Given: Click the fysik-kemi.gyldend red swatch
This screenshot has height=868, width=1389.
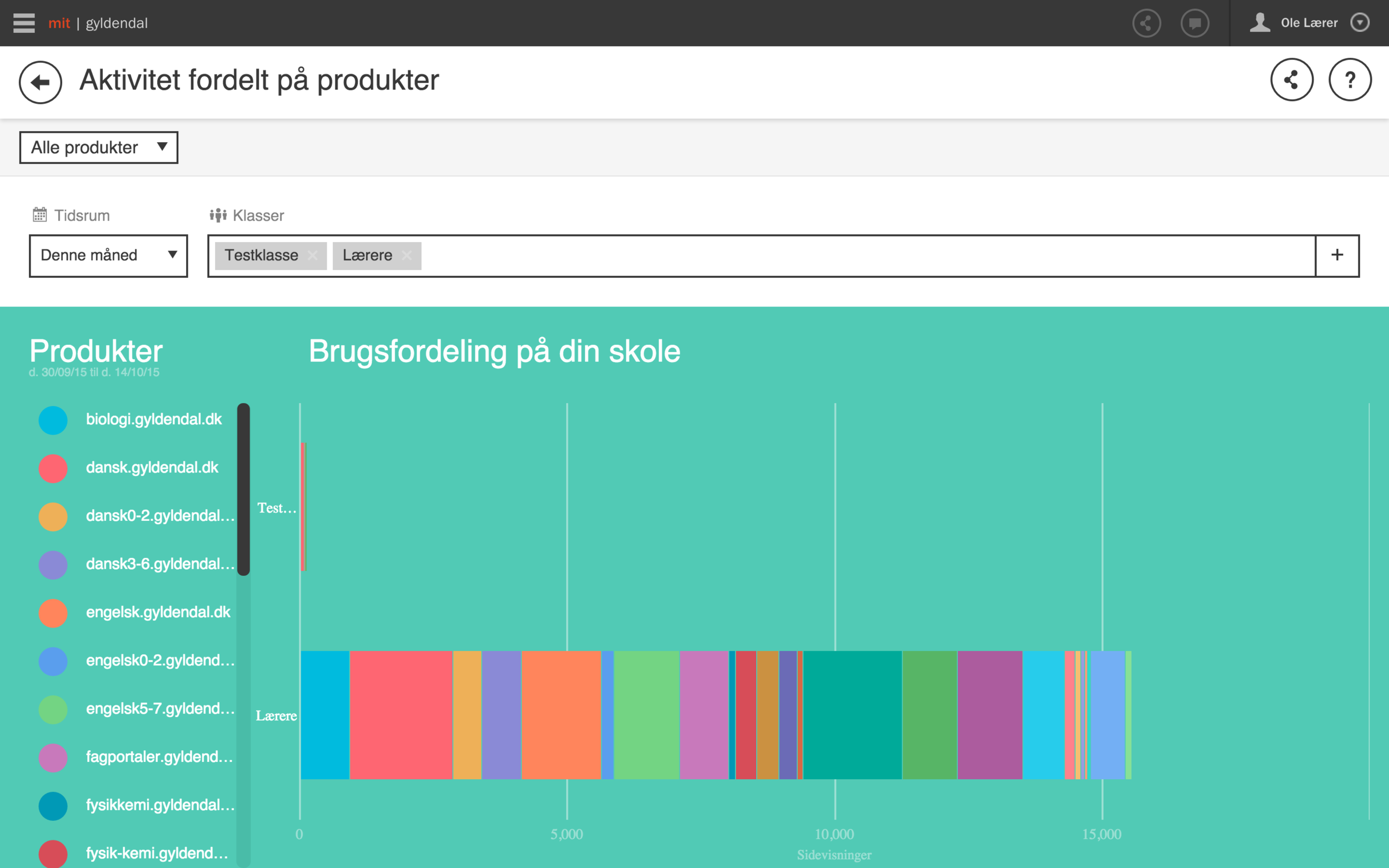Looking at the screenshot, I should pos(53,854).
